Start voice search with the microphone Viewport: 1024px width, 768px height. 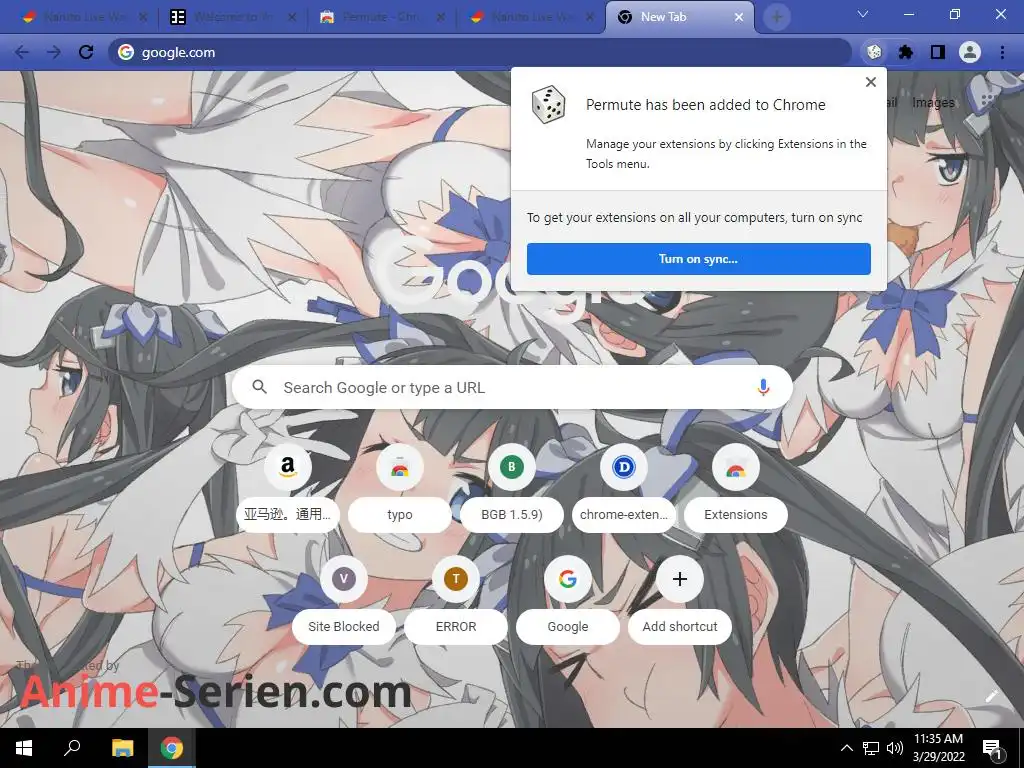[763, 387]
